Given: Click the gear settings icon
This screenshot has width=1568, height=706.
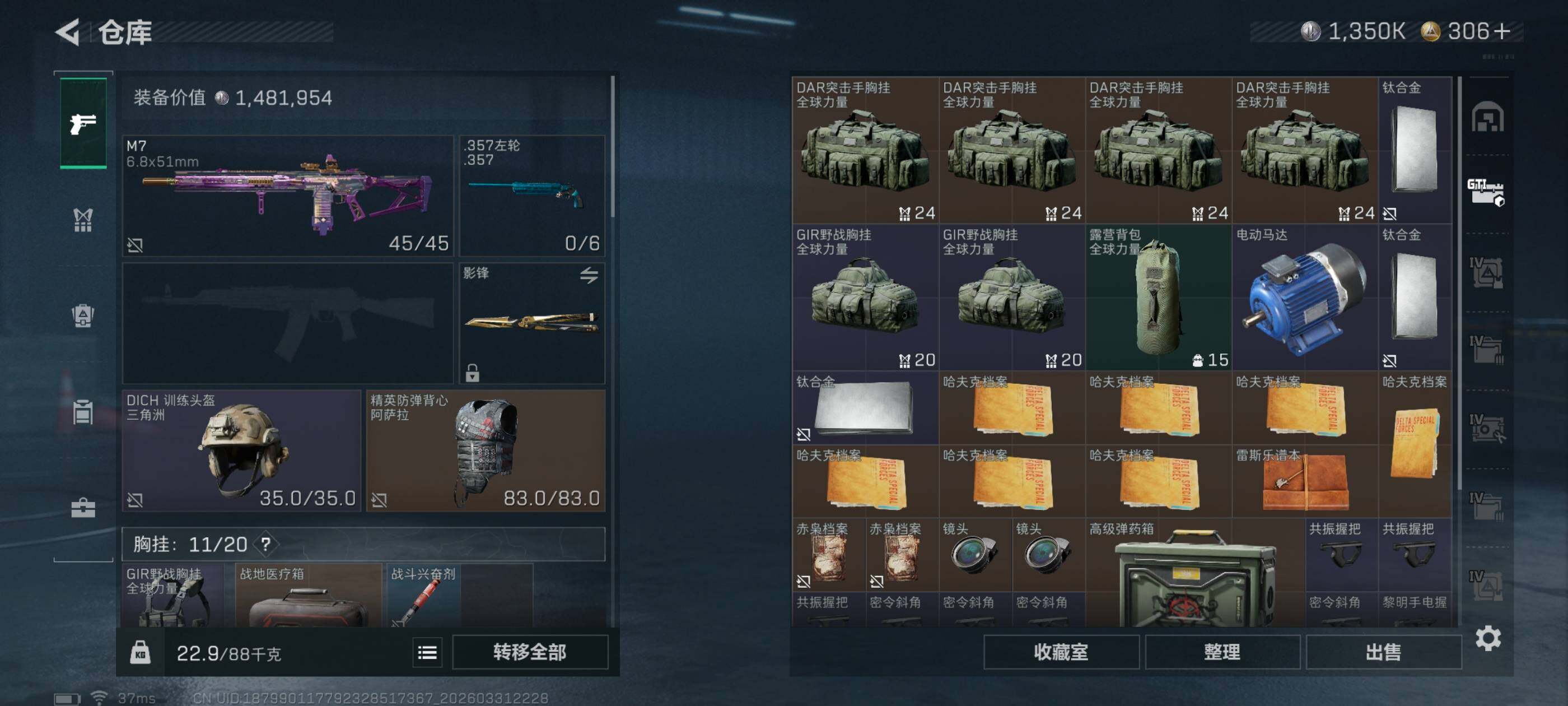Looking at the screenshot, I should 1488,638.
